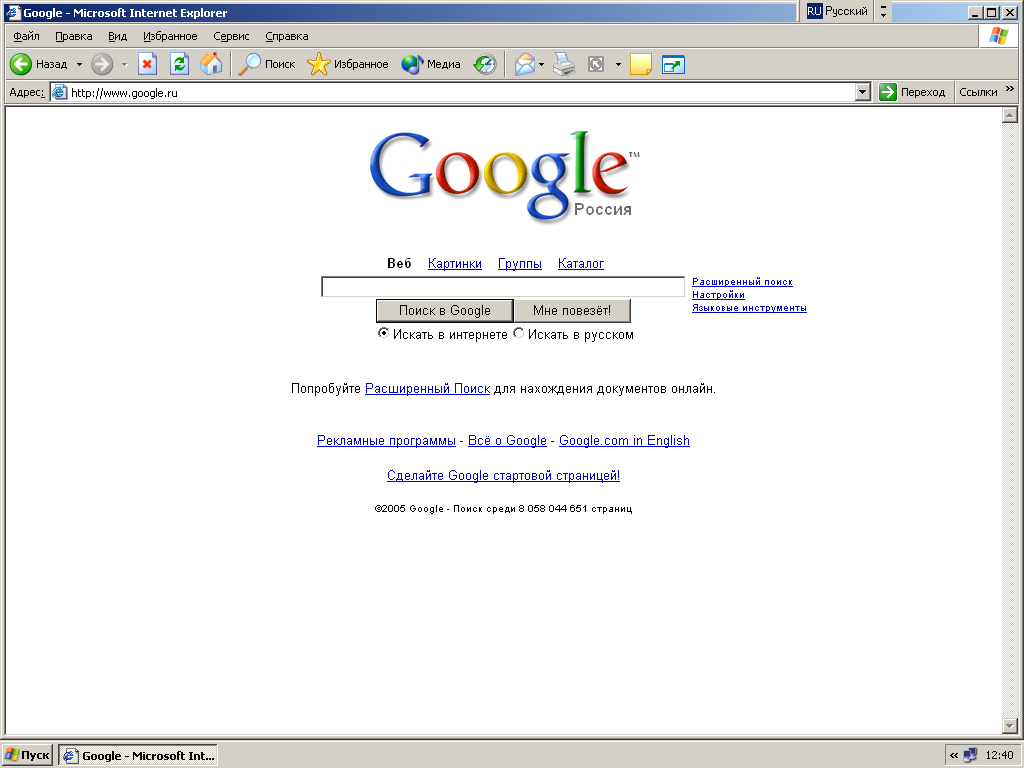Click the gray square toolbar icon after printer
This screenshot has height=768, width=1024.
[596, 64]
